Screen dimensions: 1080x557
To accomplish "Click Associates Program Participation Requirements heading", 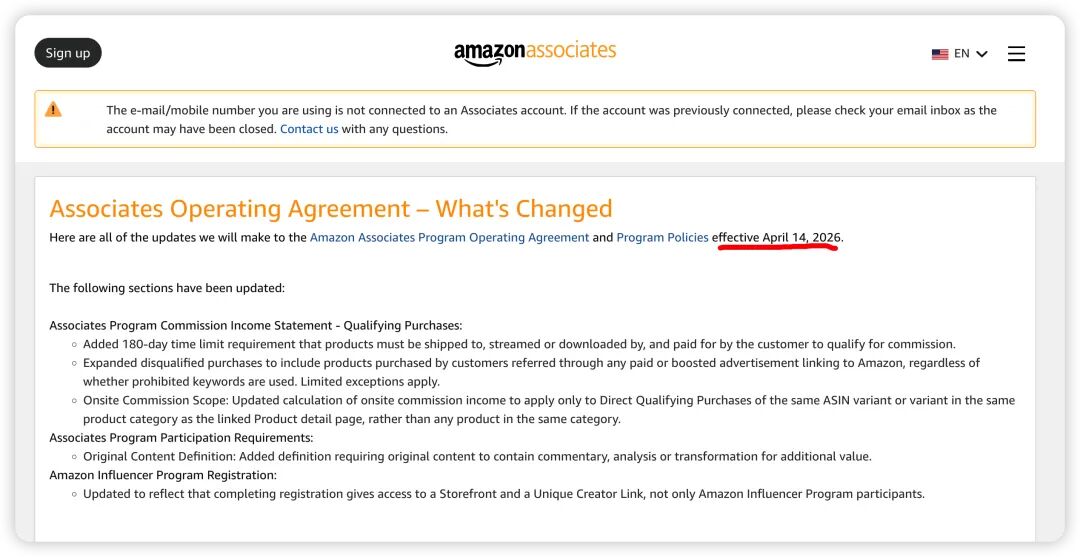I will click(x=181, y=438).
